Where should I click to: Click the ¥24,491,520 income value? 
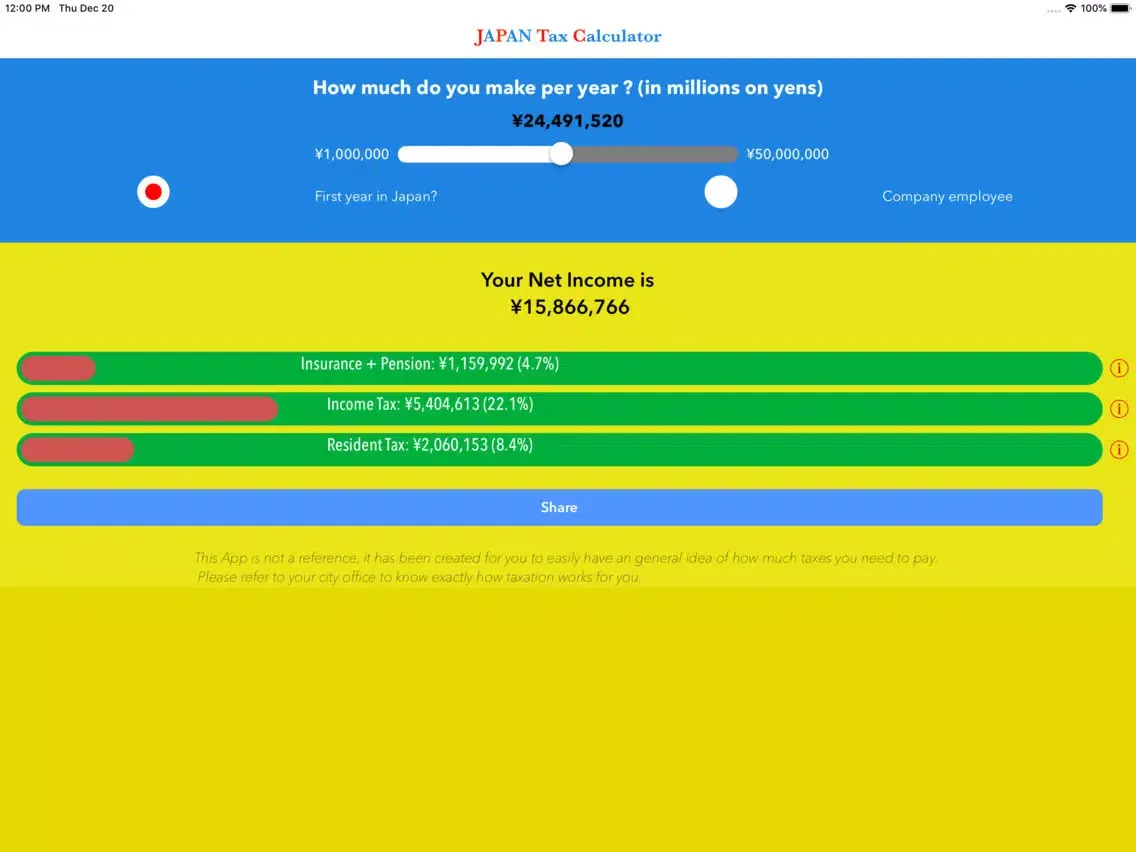(x=567, y=121)
